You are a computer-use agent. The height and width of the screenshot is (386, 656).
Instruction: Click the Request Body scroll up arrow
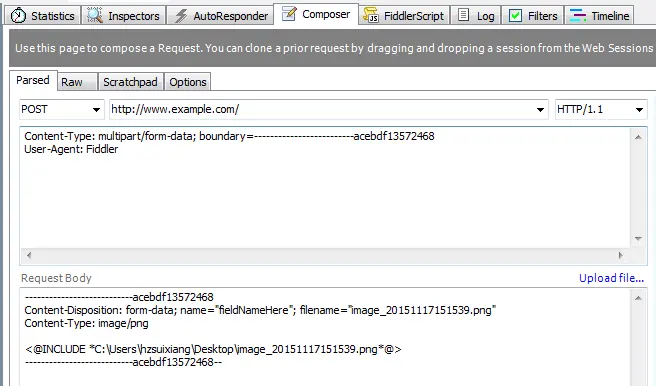point(638,298)
